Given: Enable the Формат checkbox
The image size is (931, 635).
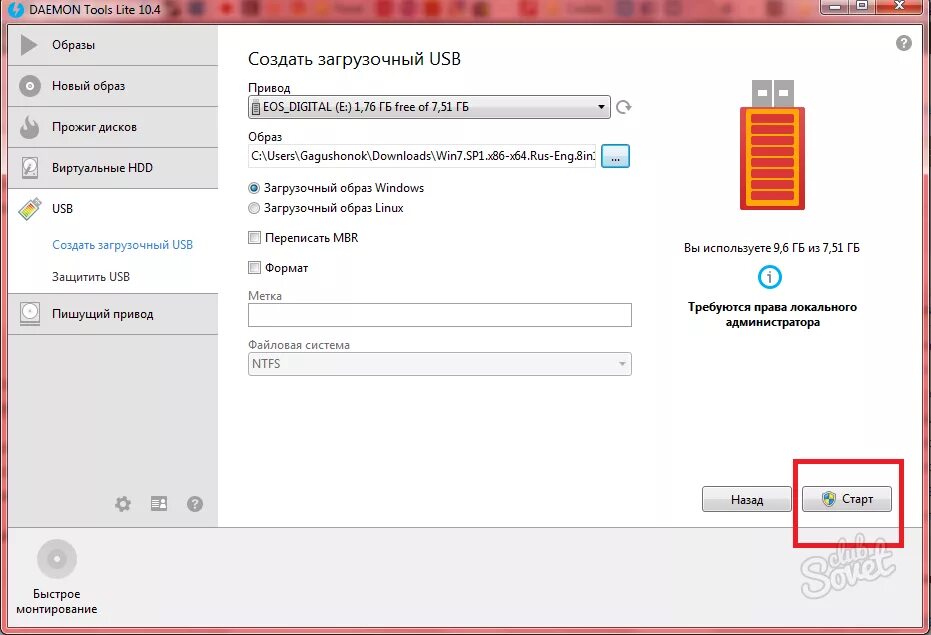Looking at the screenshot, I should (x=255, y=268).
